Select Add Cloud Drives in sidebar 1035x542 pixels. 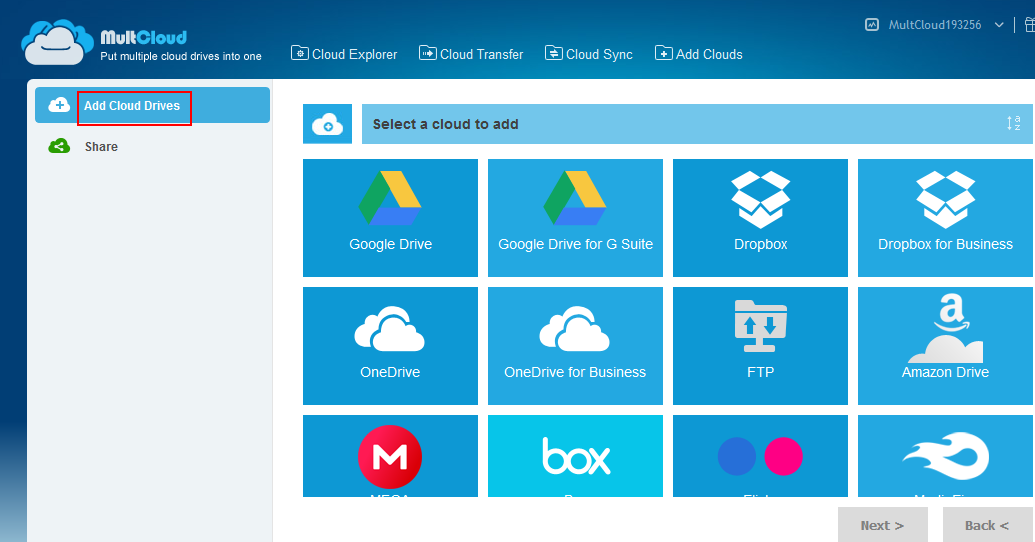pos(152,105)
